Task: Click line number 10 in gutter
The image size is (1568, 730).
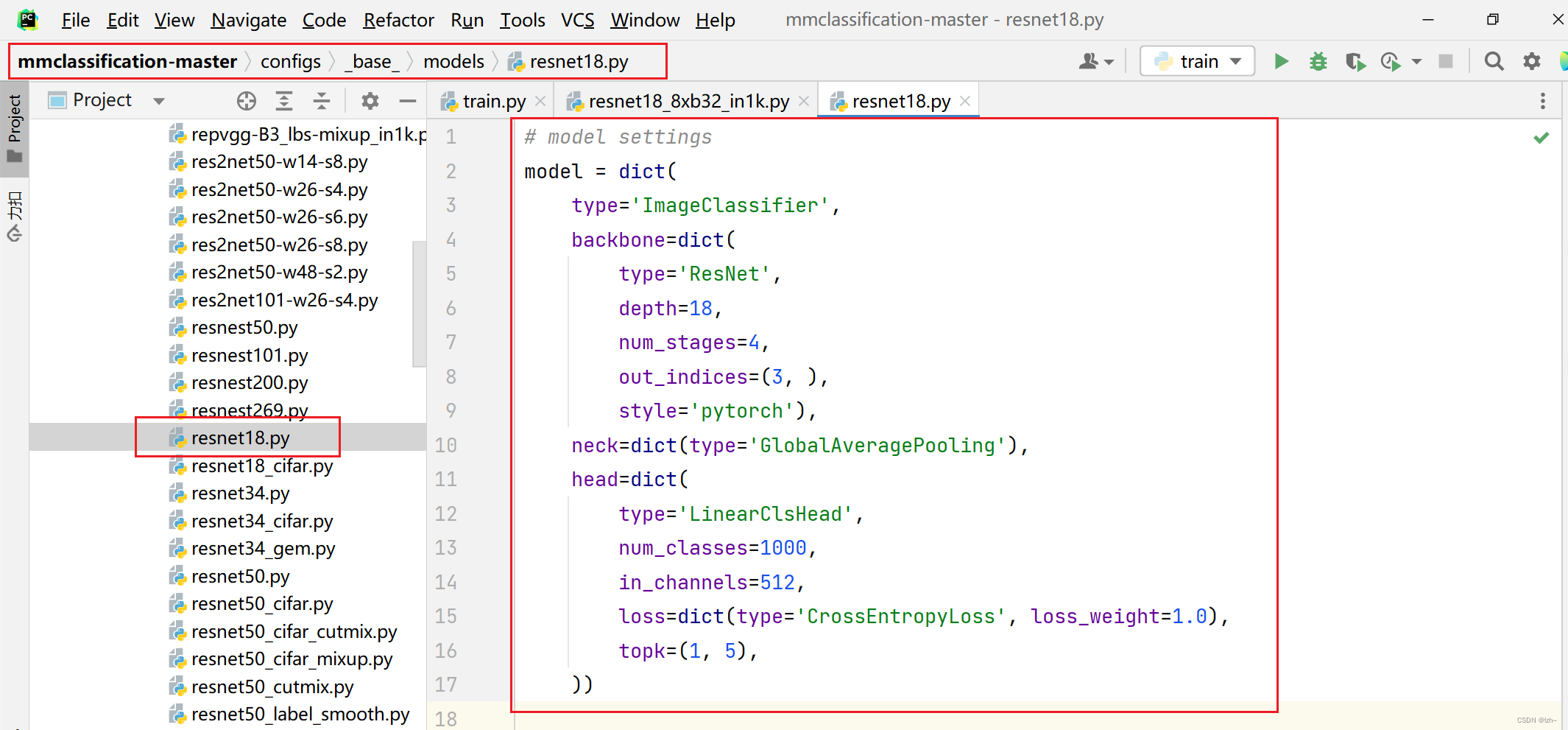Action: pos(445,445)
